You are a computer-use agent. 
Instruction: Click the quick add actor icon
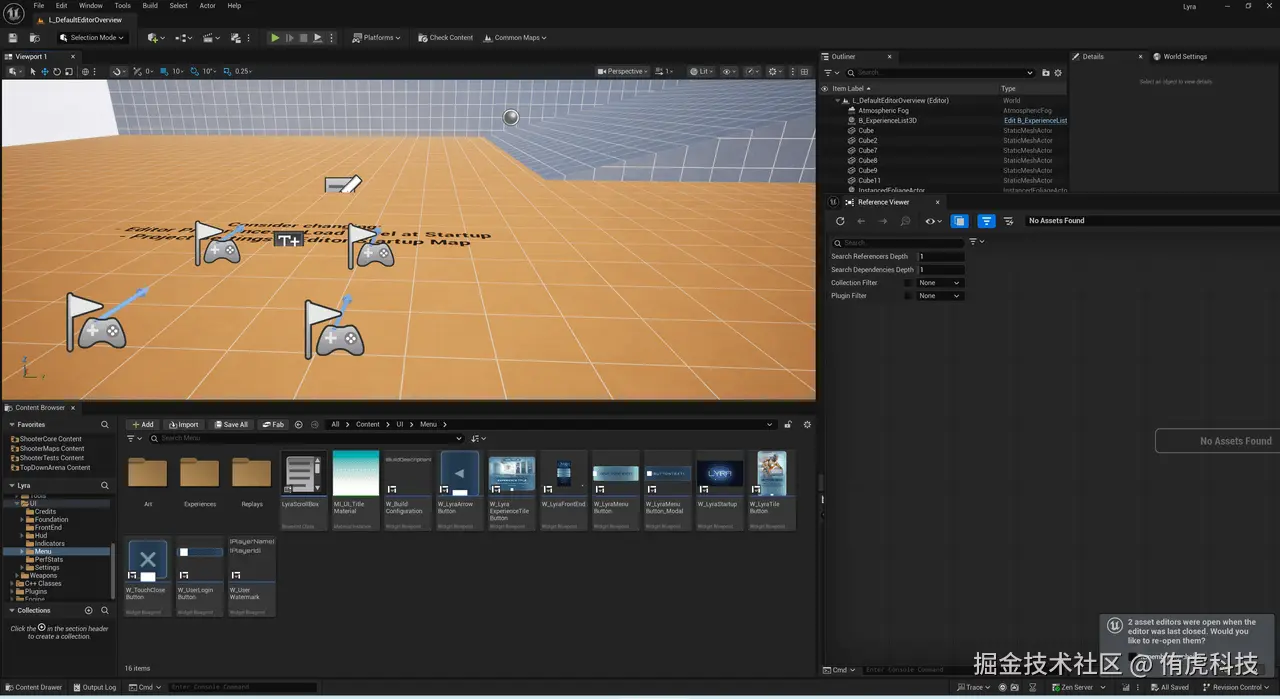click(x=154, y=38)
